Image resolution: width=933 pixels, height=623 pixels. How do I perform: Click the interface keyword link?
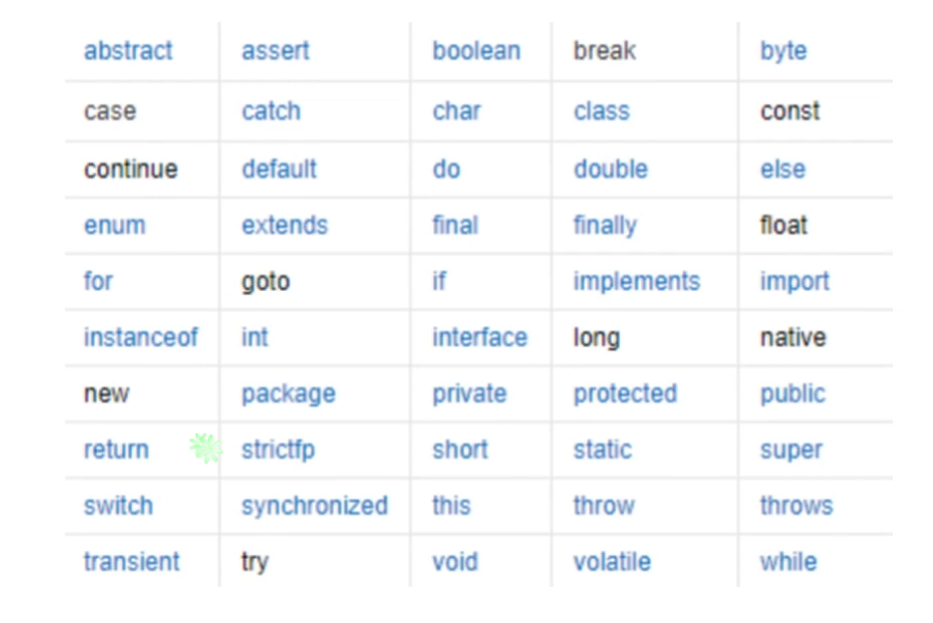tap(480, 337)
